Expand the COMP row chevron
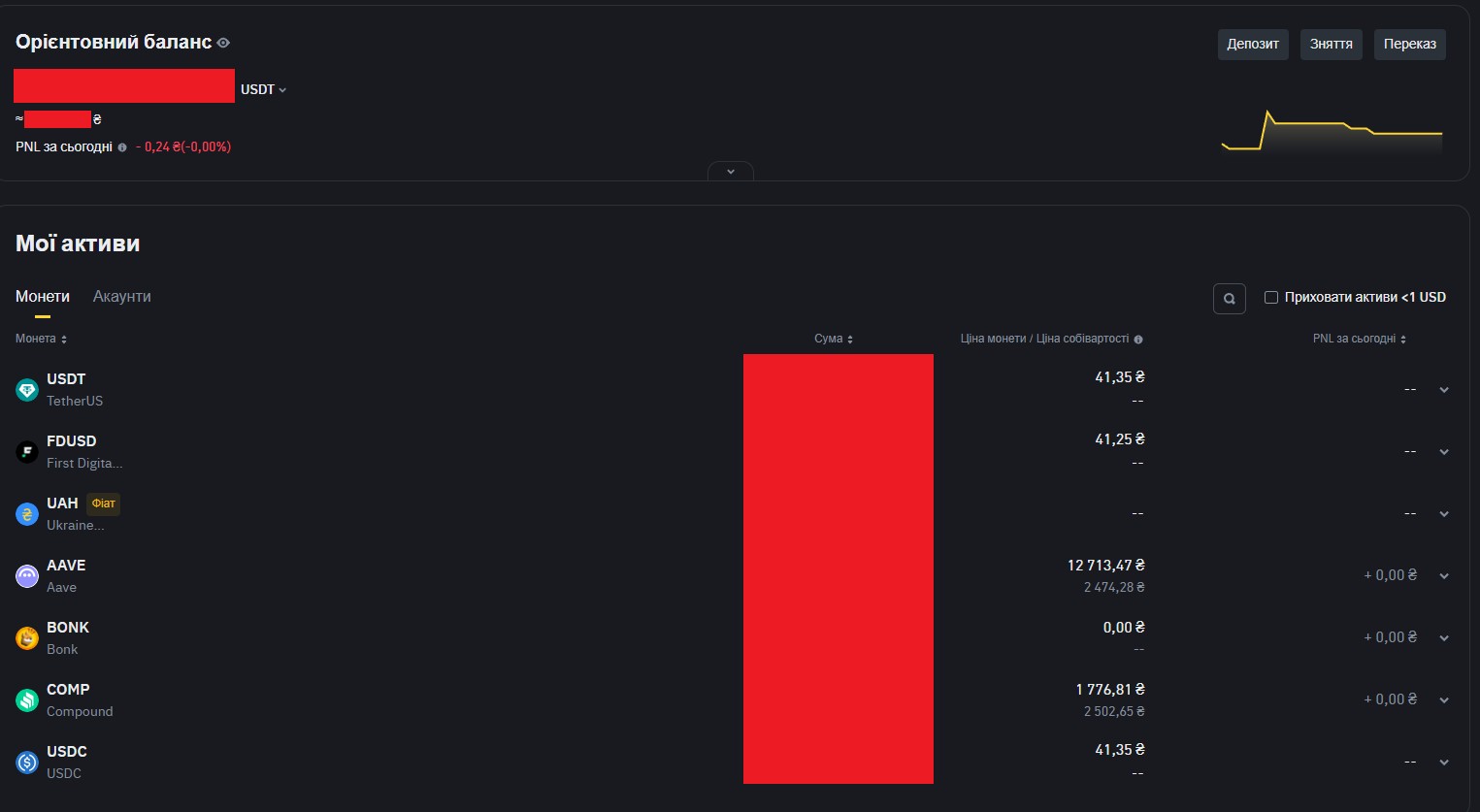Viewport: 1480px width, 812px height. pyautogui.click(x=1444, y=700)
